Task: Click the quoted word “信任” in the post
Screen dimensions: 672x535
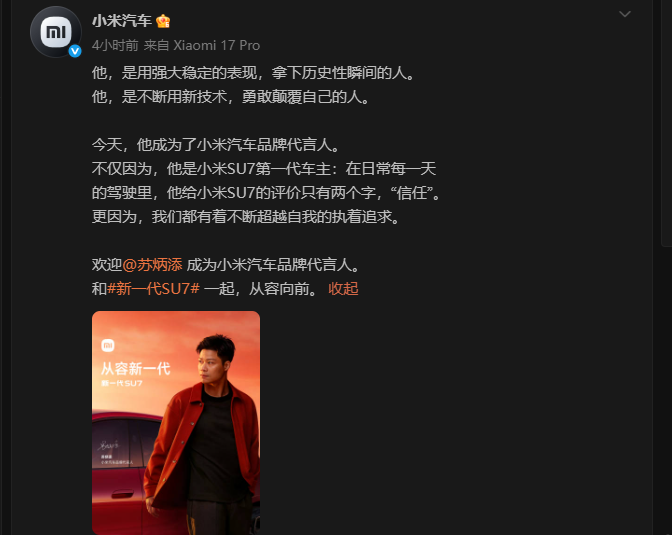Action: (x=411, y=192)
